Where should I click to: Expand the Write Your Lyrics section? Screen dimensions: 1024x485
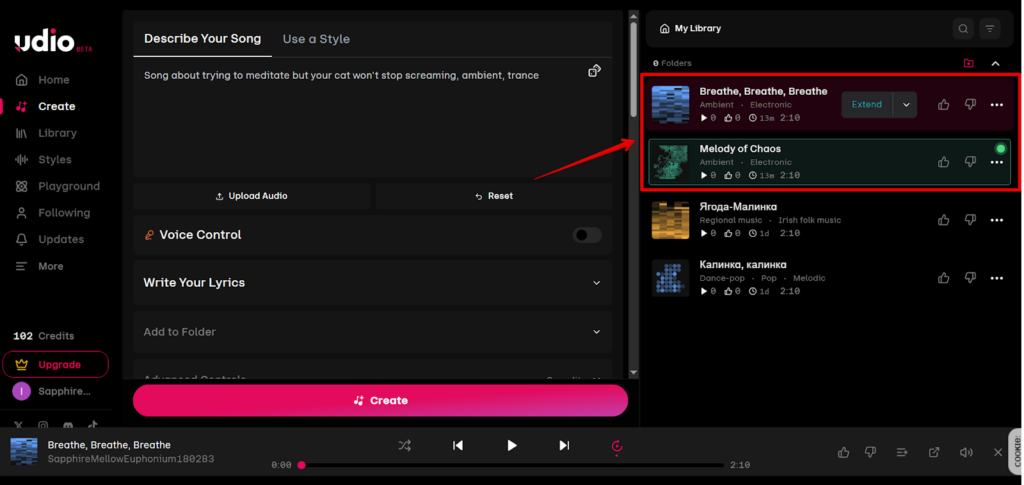tap(372, 283)
